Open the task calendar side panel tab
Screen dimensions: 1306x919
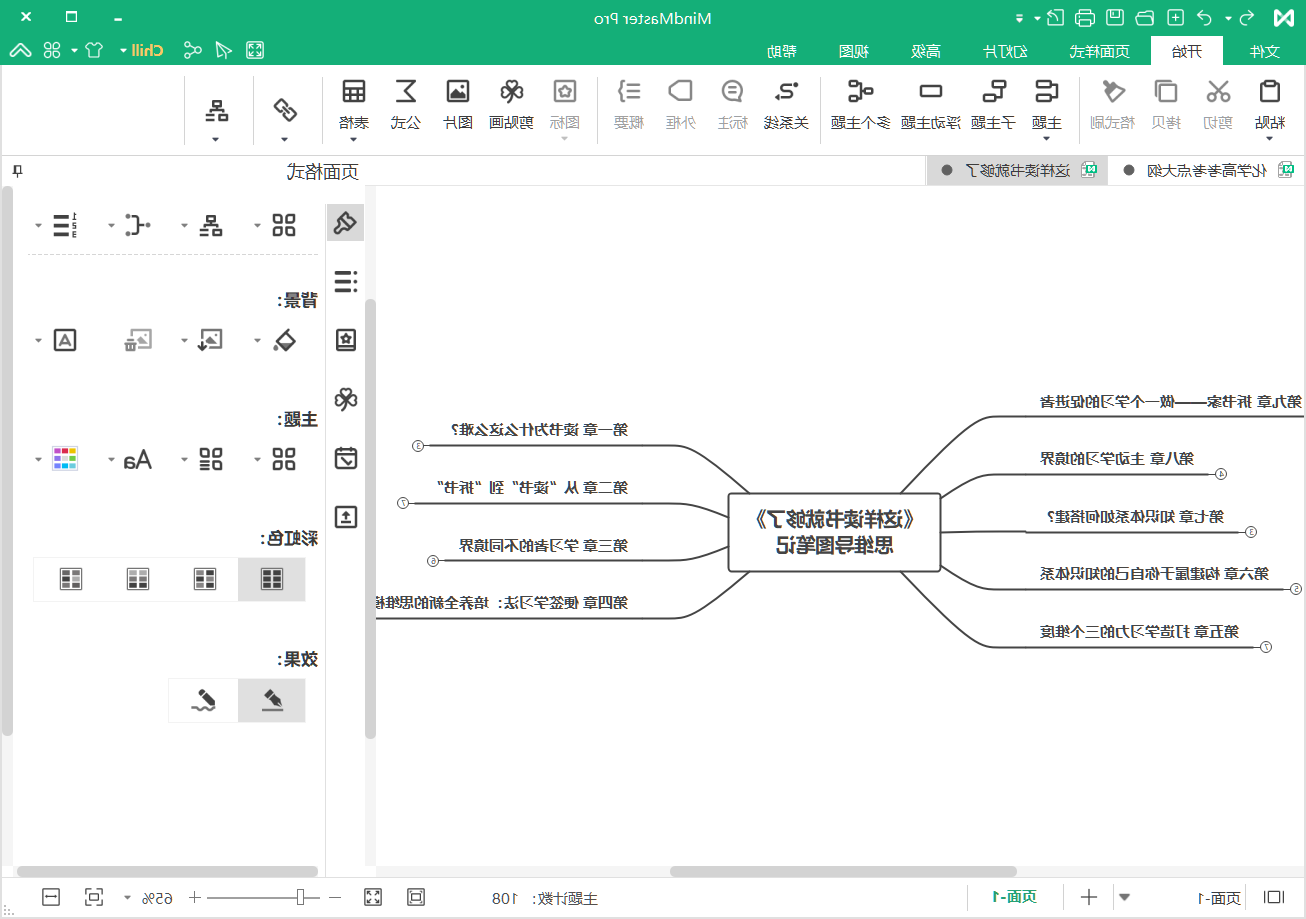pyautogui.click(x=346, y=458)
